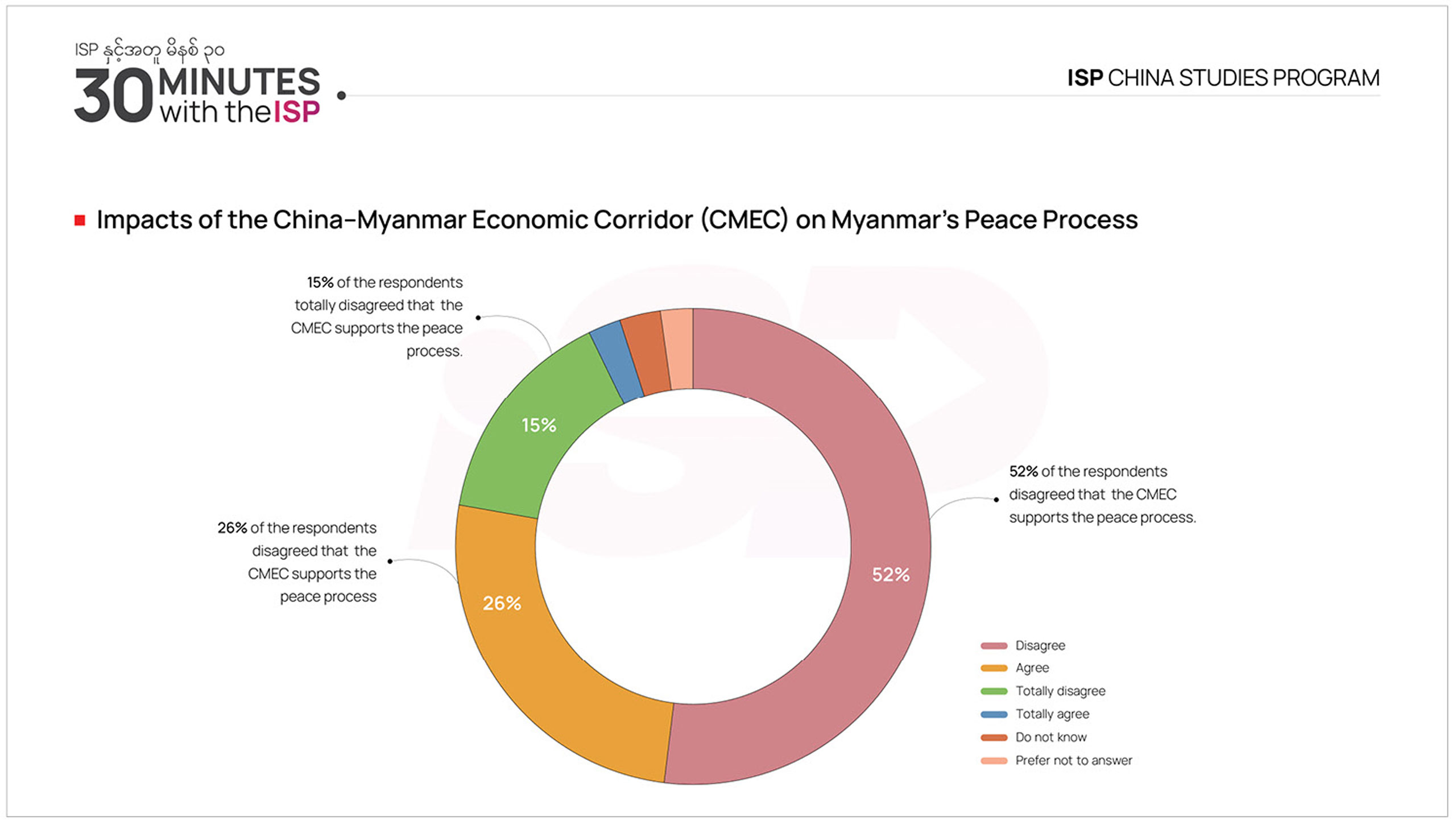Click the red square title bullet
This screenshot has width=1456, height=824.
[x=80, y=220]
